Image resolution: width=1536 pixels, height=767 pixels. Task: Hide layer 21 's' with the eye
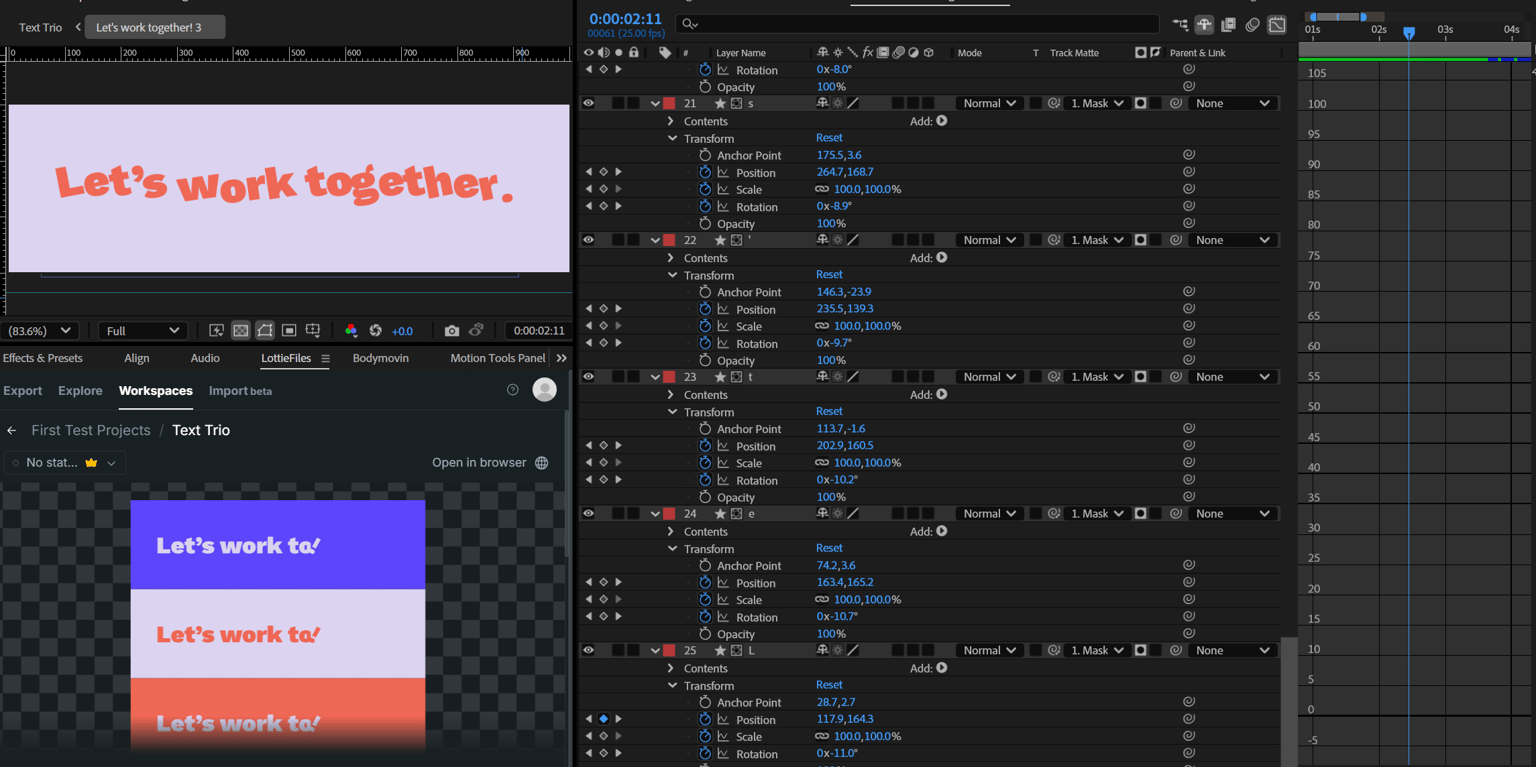tap(588, 103)
